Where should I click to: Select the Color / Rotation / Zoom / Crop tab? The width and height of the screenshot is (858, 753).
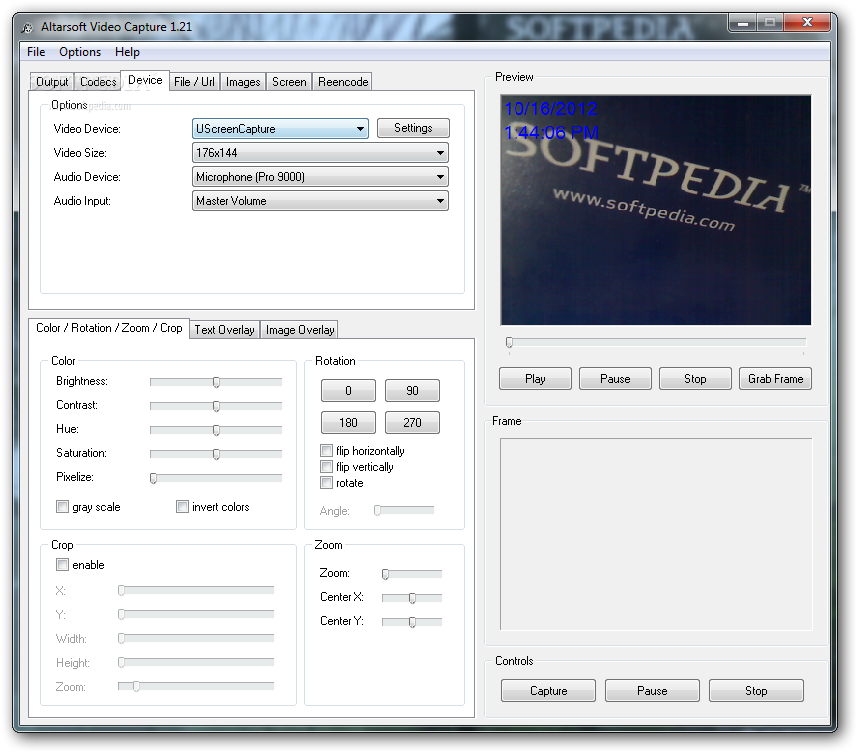(x=109, y=328)
